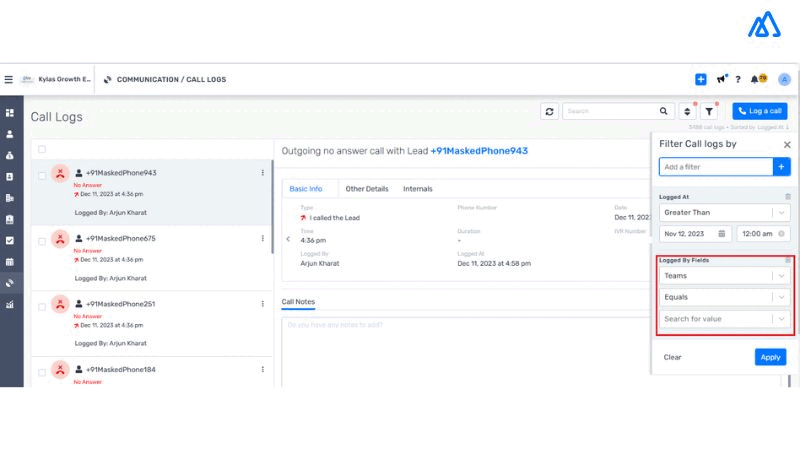Switch to the Basic Info tab
Viewport: 800px width, 450px height.
pos(306,189)
